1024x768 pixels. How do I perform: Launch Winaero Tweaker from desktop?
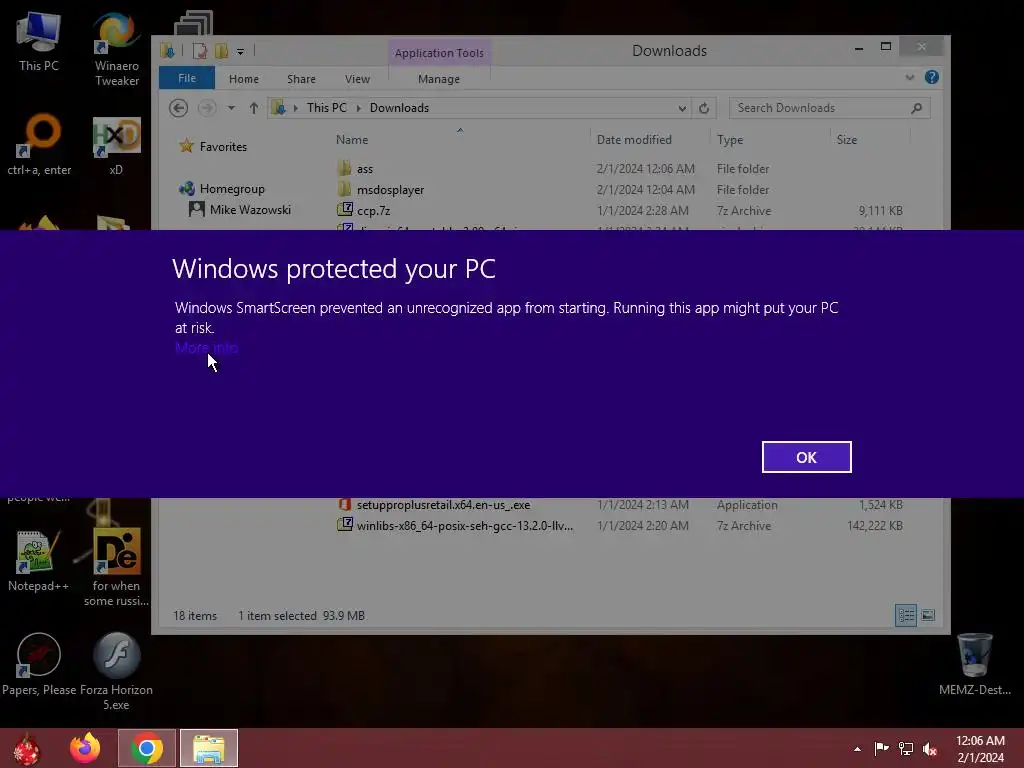tap(117, 49)
